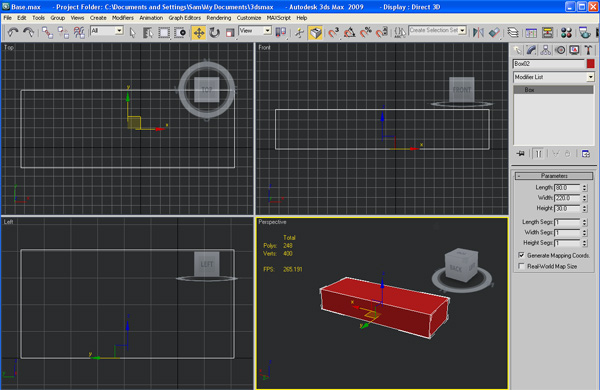Open the Material Editor icon

pos(566,33)
